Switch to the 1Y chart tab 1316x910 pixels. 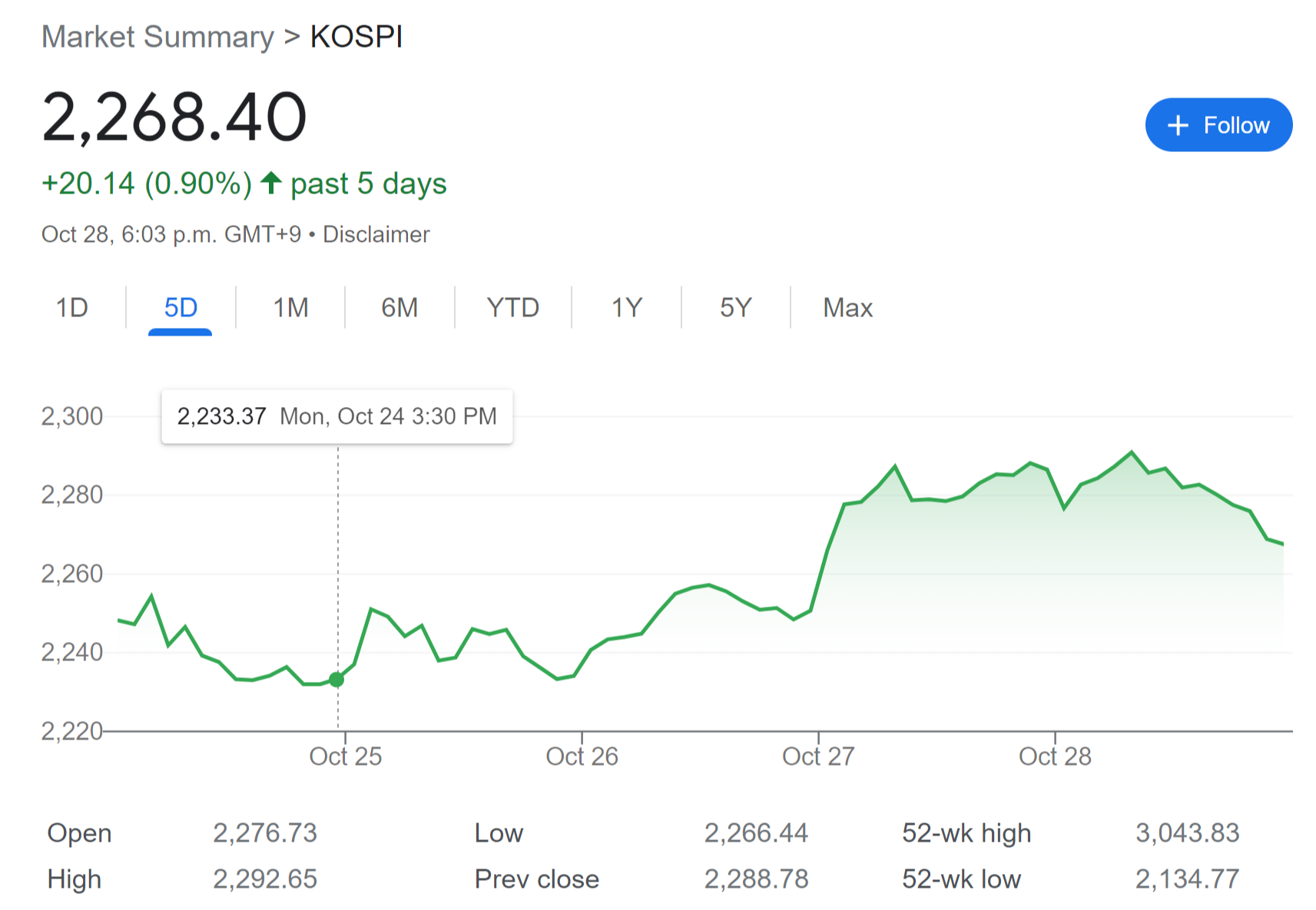coord(626,308)
